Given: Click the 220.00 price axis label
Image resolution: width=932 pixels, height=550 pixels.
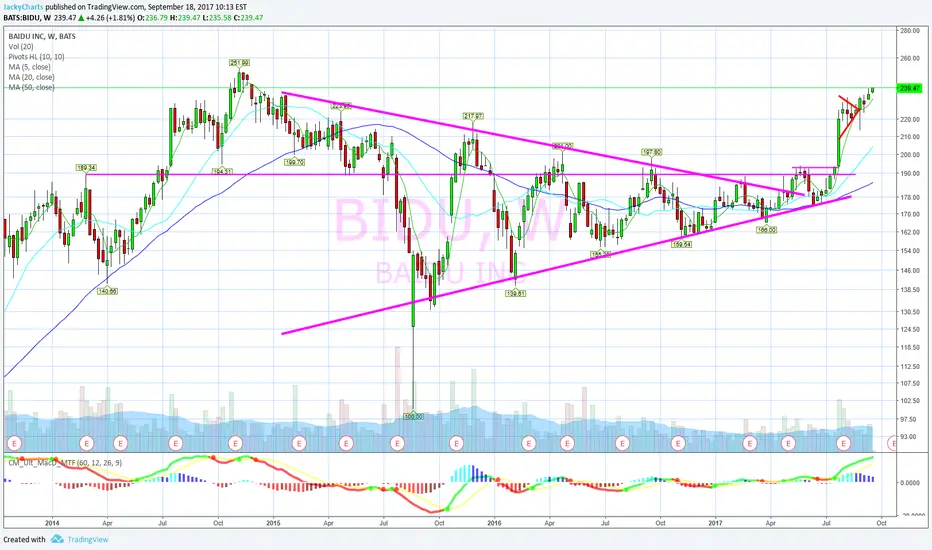Looking at the screenshot, I should 910,120.
